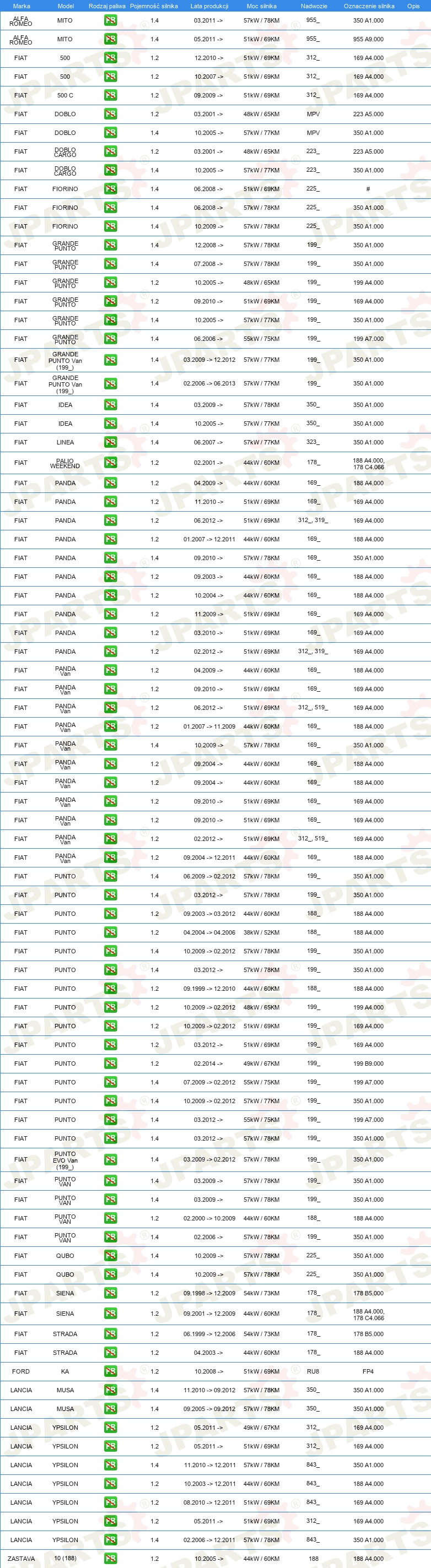This screenshot has height=1568, width=431.
Task: Click the Pojemność silnika column header
Action: [154, 6]
